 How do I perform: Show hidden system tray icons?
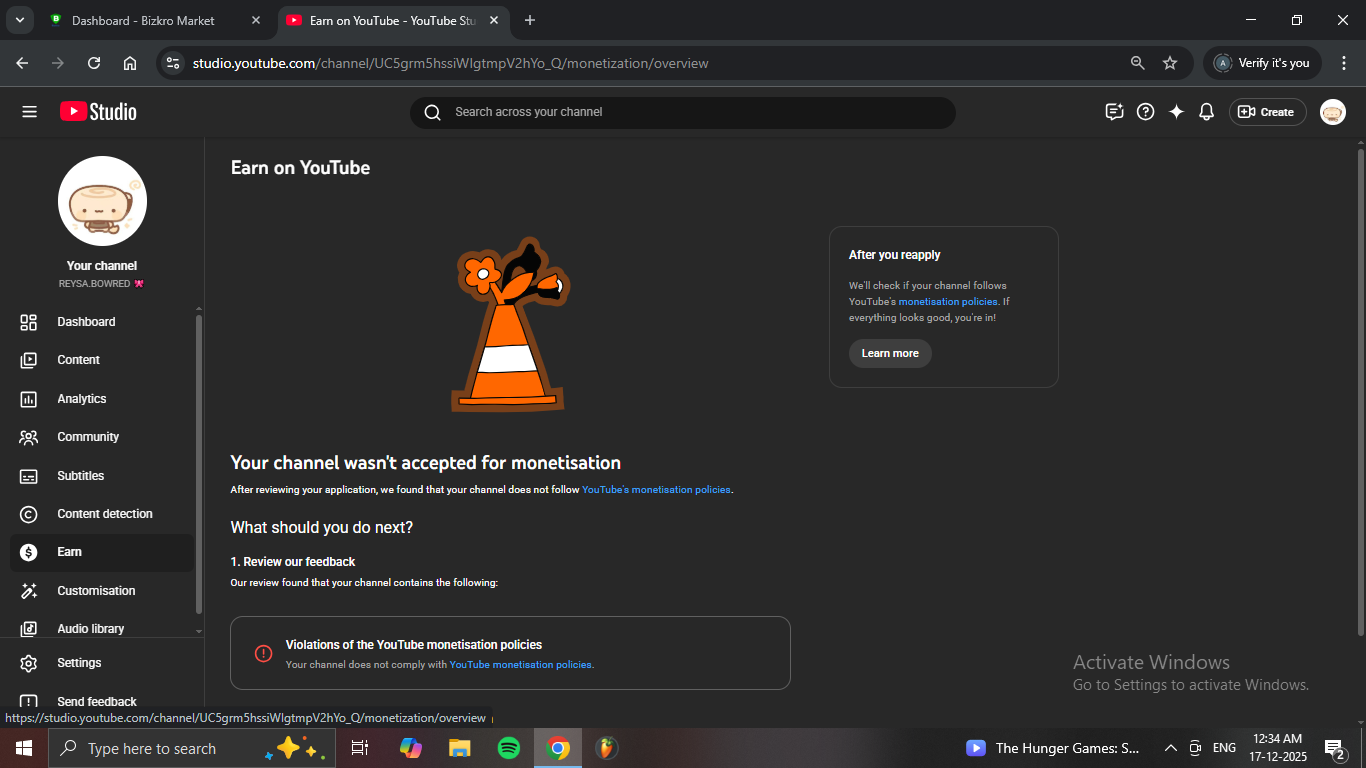[x=1170, y=748]
